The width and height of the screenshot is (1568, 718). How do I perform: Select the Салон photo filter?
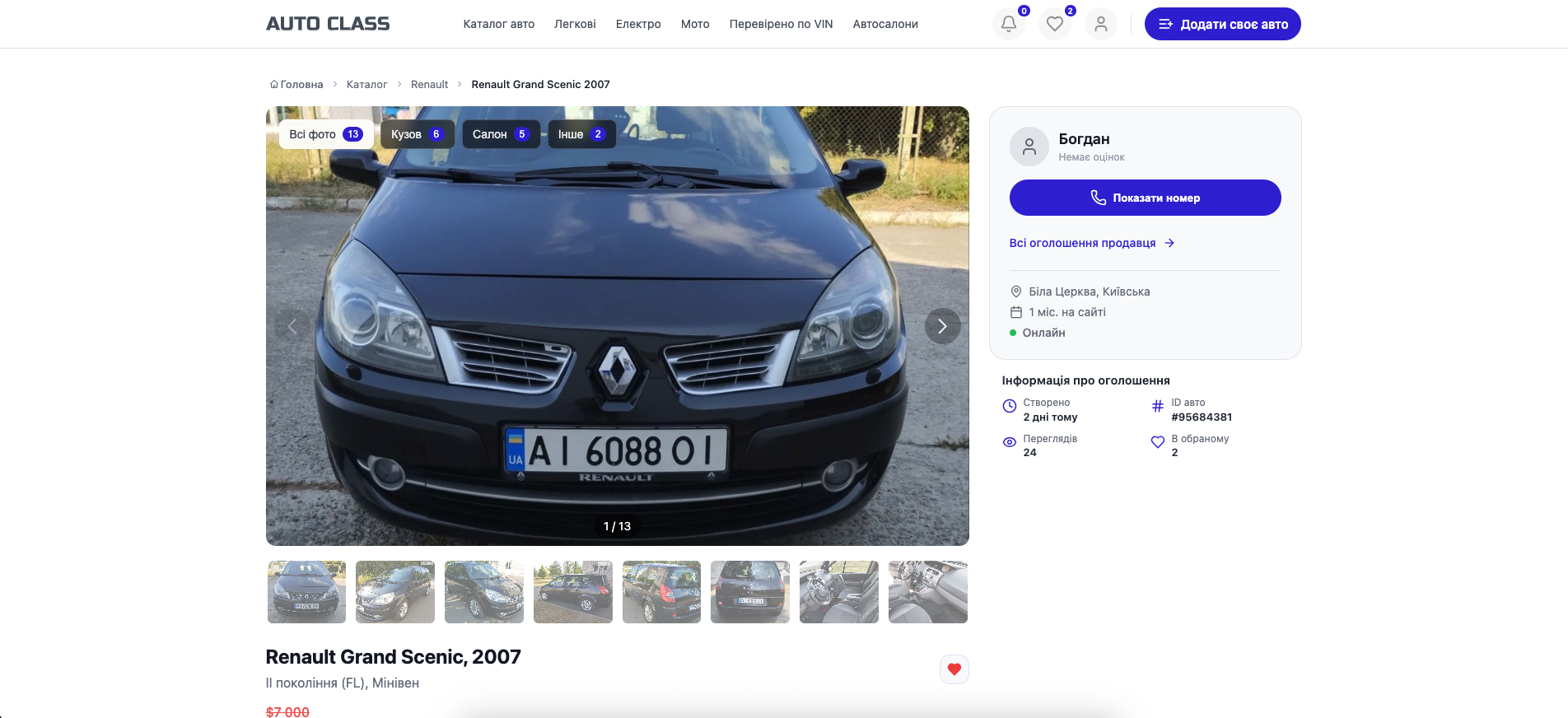[501, 134]
